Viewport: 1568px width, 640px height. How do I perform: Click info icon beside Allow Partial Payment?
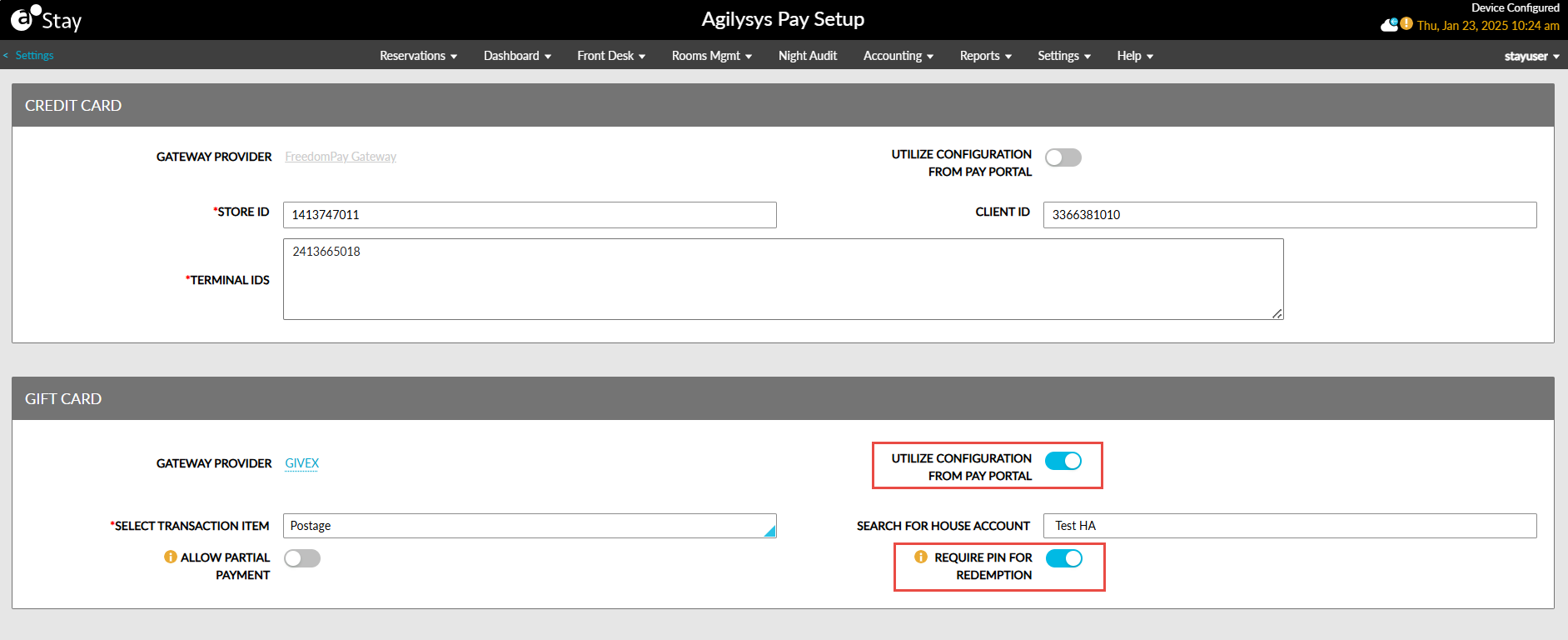(171, 557)
